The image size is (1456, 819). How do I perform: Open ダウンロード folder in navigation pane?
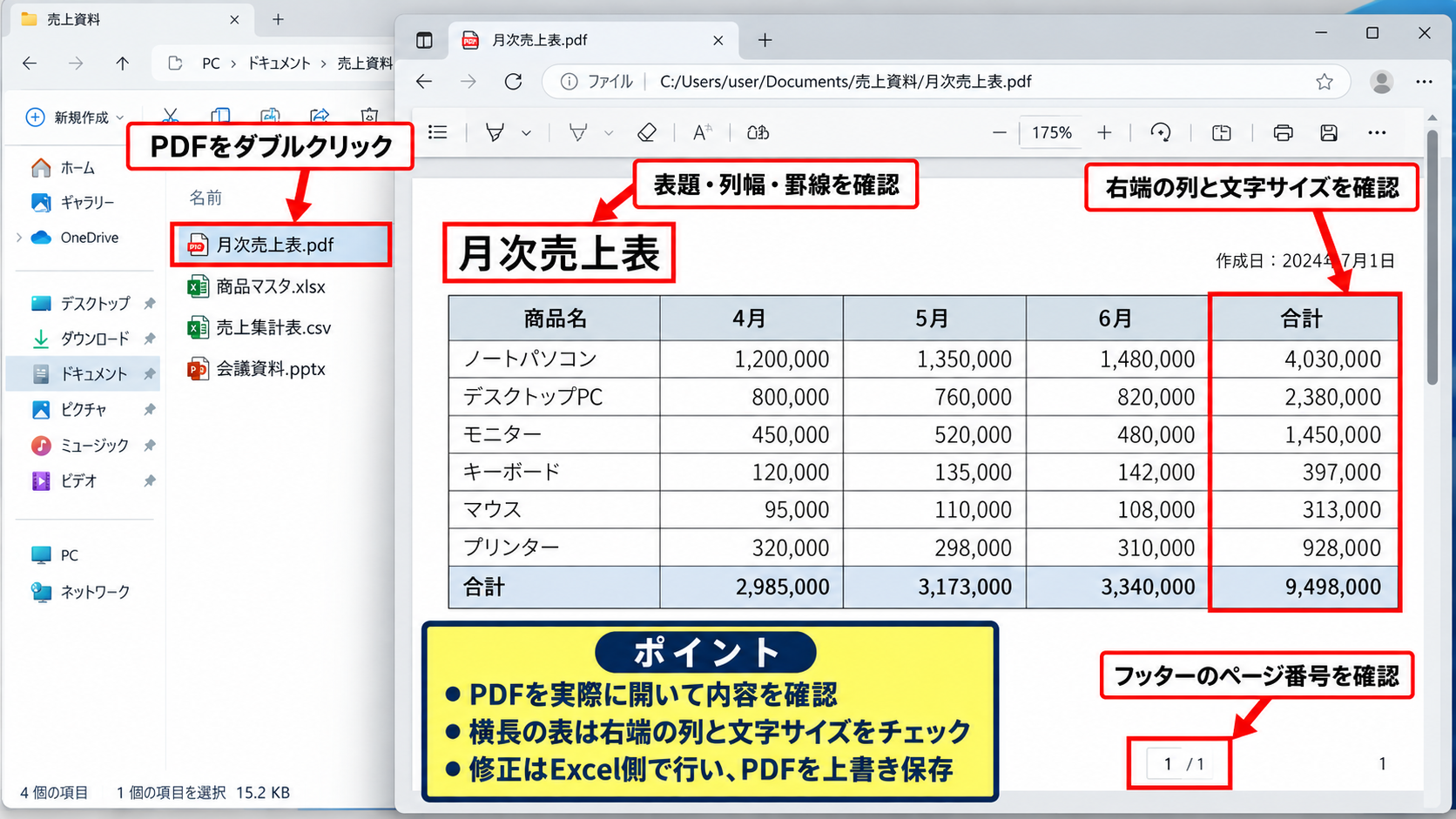coord(80,339)
